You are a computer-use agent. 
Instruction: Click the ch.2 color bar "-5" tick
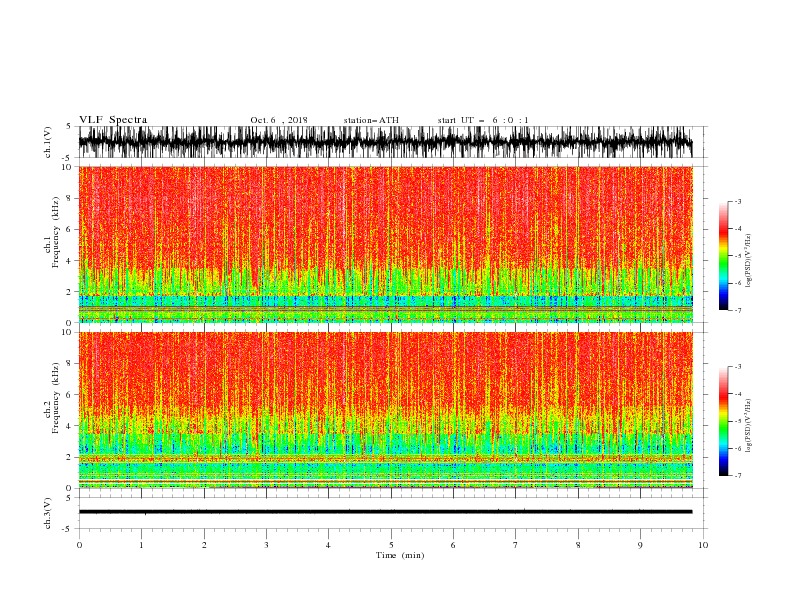pyautogui.click(x=738, y=421)
